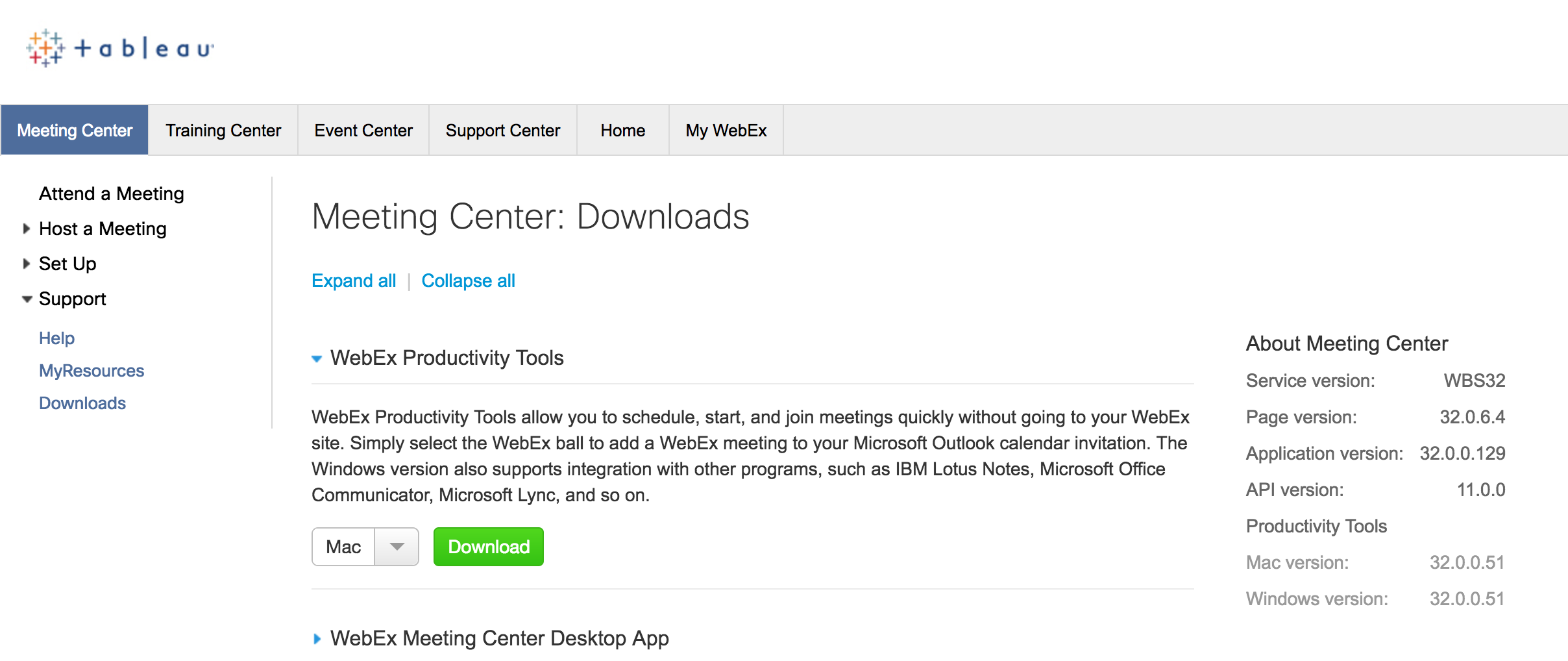This screenshot has width=1568, height=661.
Task: Select Attend a Meeting in sidebar
Action: (x=112, y=193)
